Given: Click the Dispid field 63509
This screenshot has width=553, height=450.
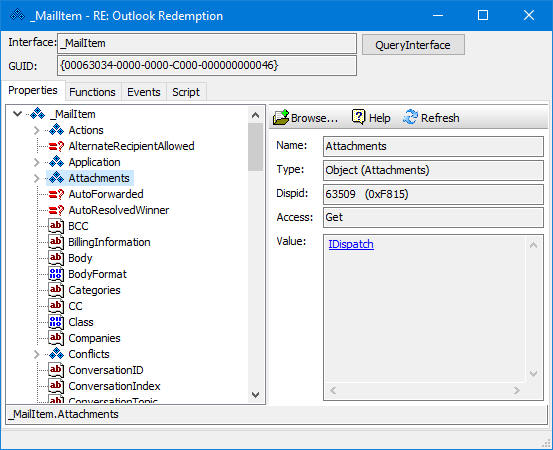Looking at the screenshot, I should tap(433, 194).
